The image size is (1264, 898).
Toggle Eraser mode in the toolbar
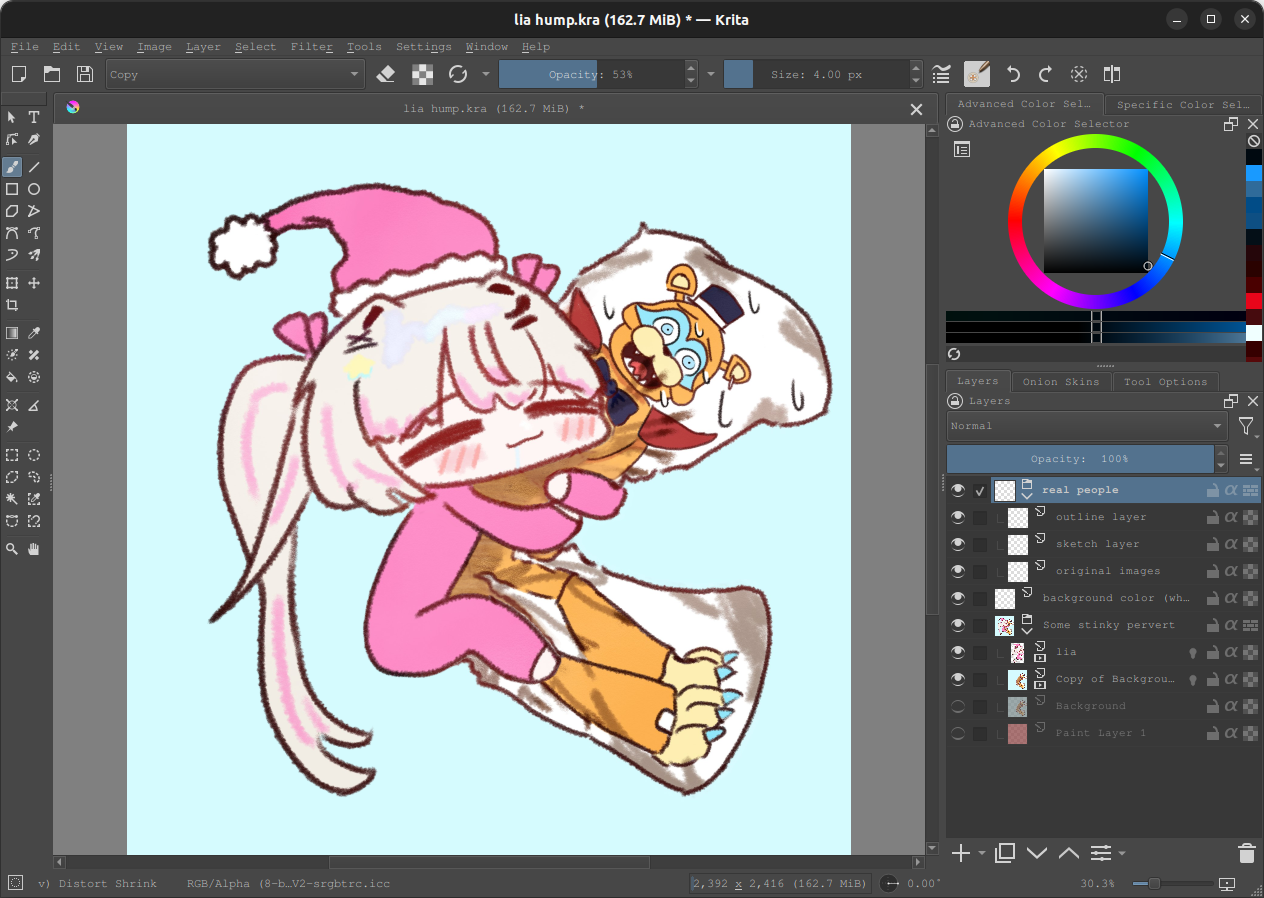coord(386,74)
